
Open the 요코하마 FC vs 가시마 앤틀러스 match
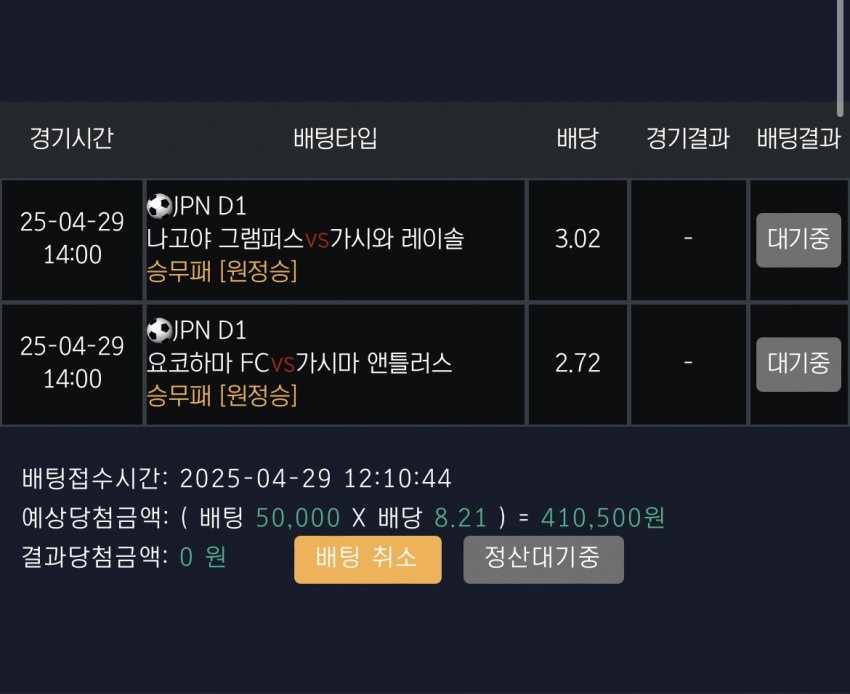pyautogui.click(x=299, y=363)
